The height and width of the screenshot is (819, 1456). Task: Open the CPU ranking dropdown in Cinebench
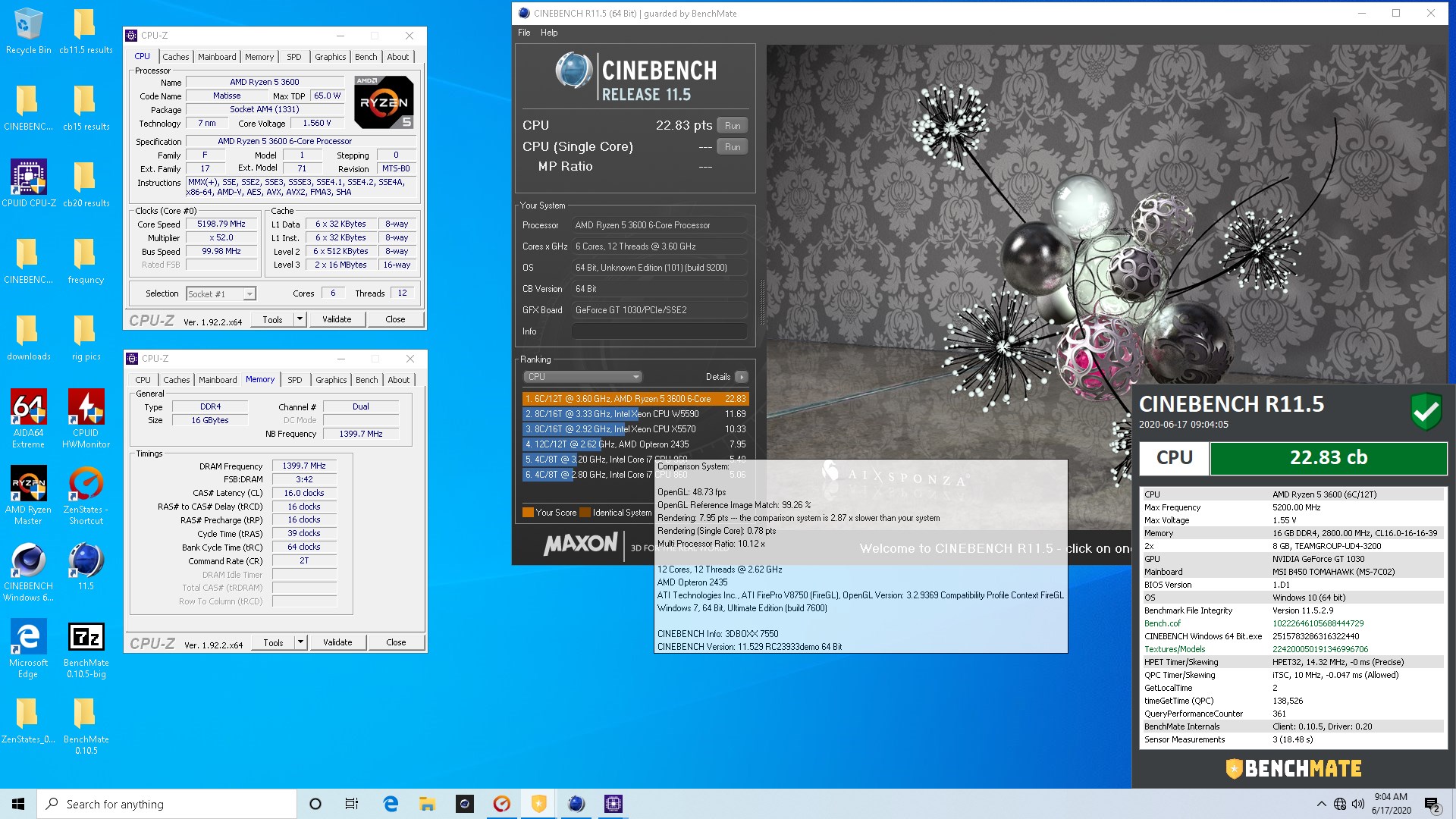582,377
